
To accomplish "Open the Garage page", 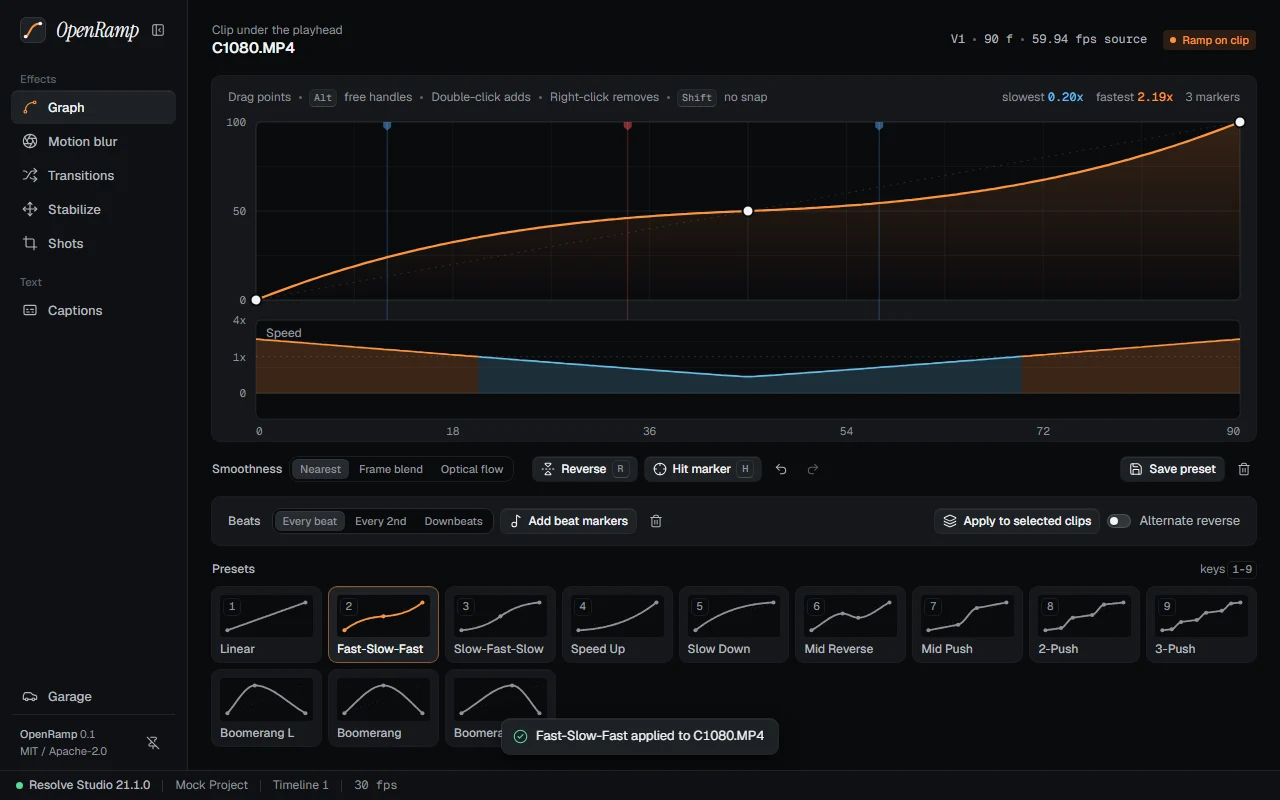I will point(94,696).
